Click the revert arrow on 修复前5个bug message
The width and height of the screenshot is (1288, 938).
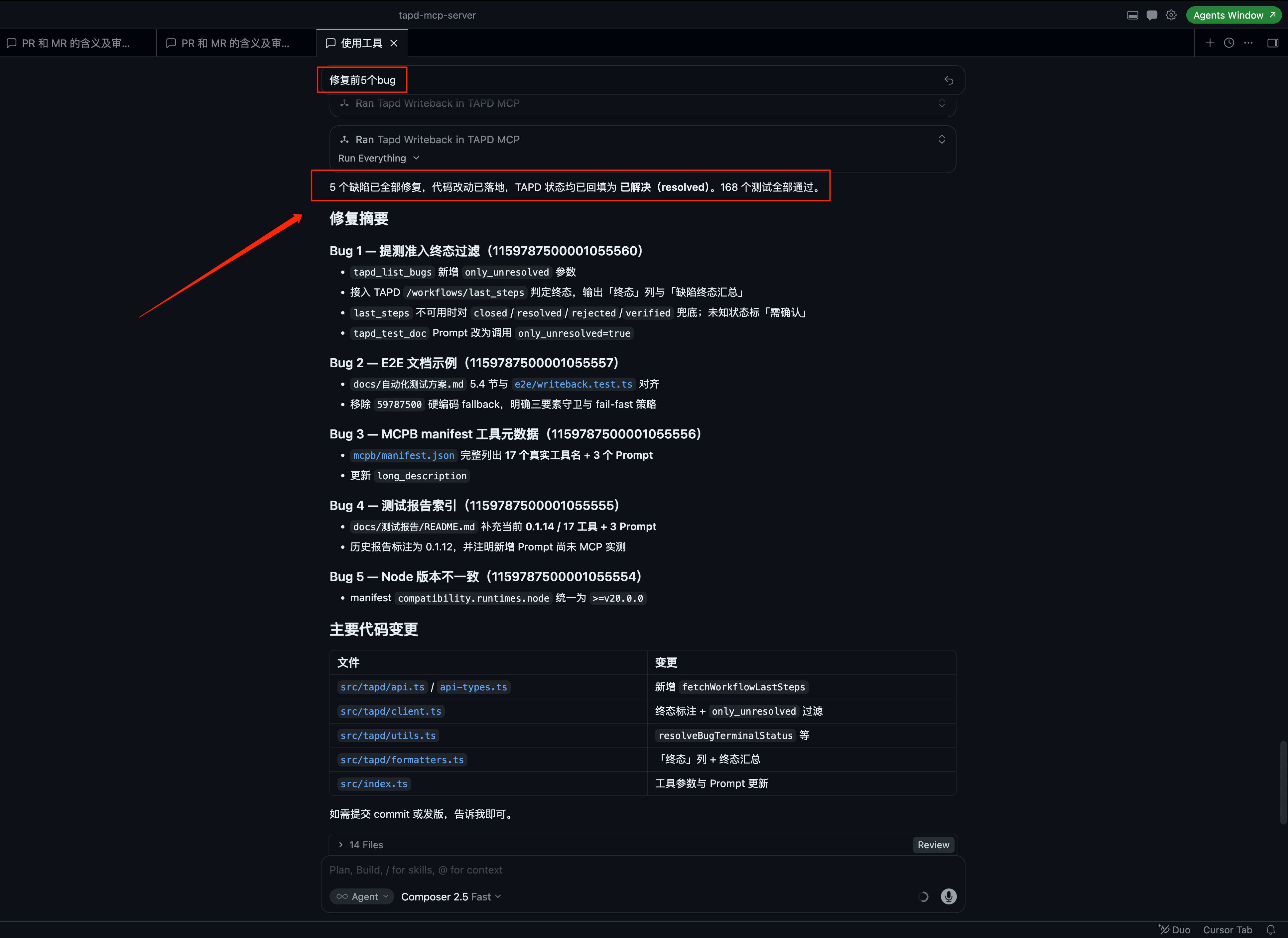[949, 80]
